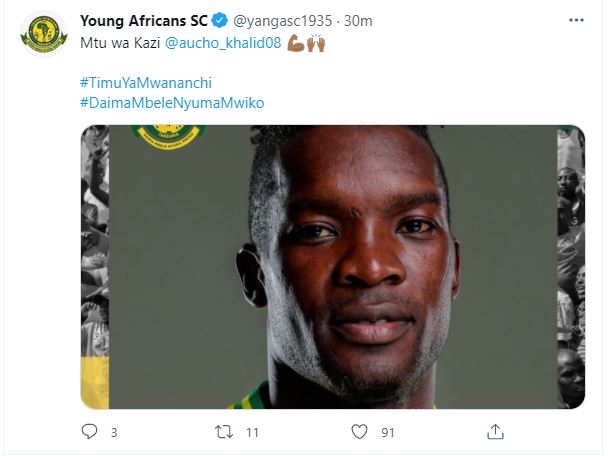The image size is (609, 456).
Task: Click the Young Africans SC display name
Action: 144,21
